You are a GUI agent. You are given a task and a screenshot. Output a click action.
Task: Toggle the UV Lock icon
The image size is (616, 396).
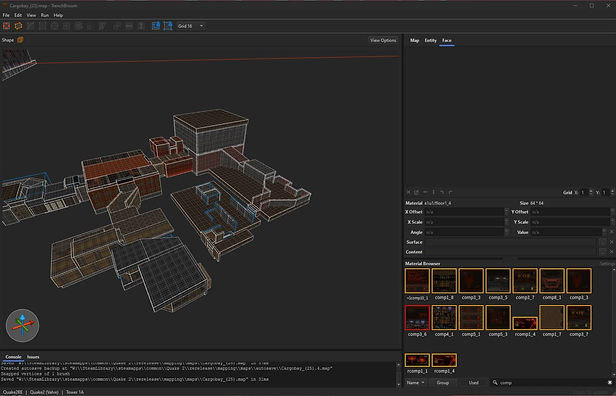pos(168,26)
